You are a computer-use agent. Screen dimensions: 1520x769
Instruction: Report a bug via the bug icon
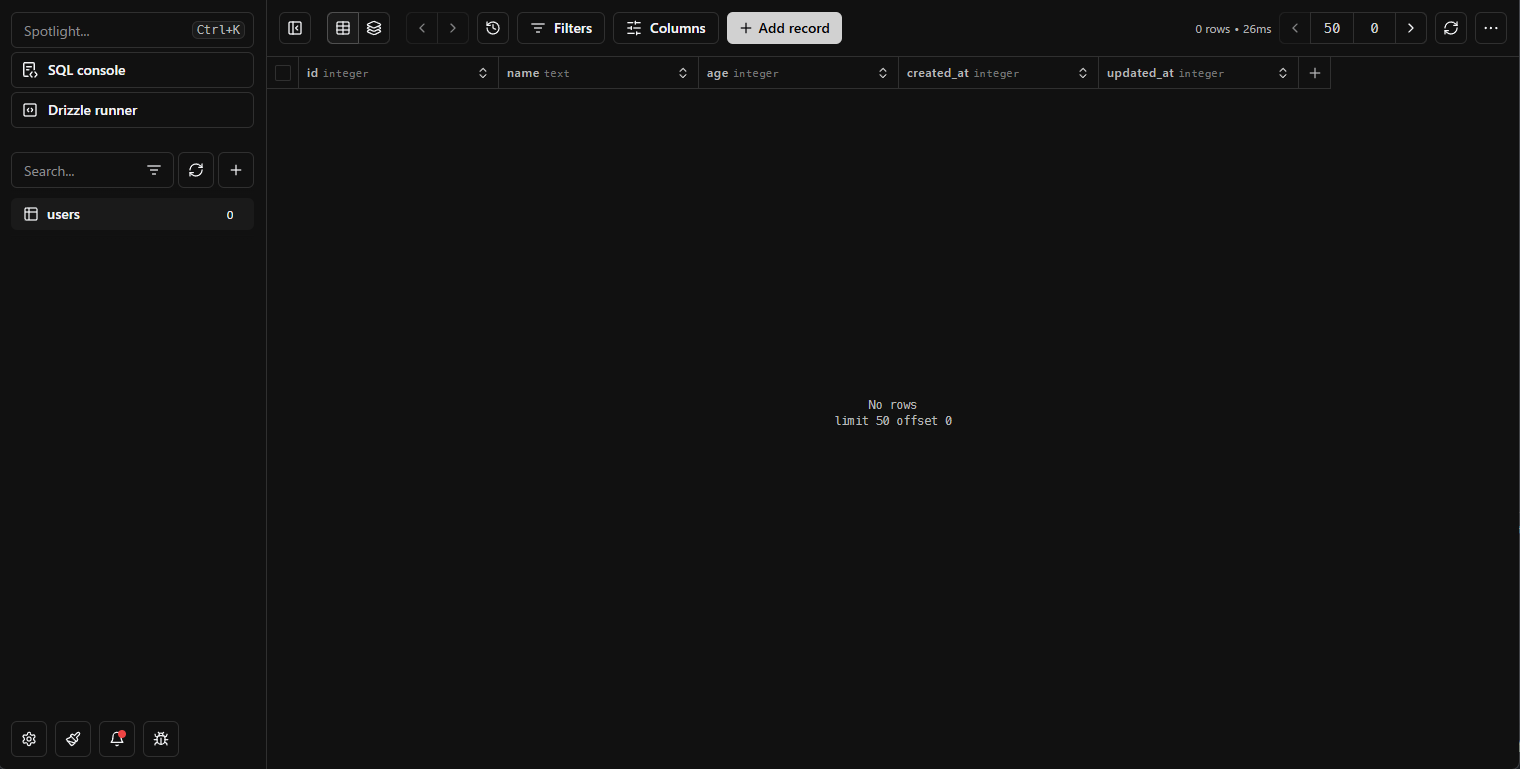[x=160, y=739]
